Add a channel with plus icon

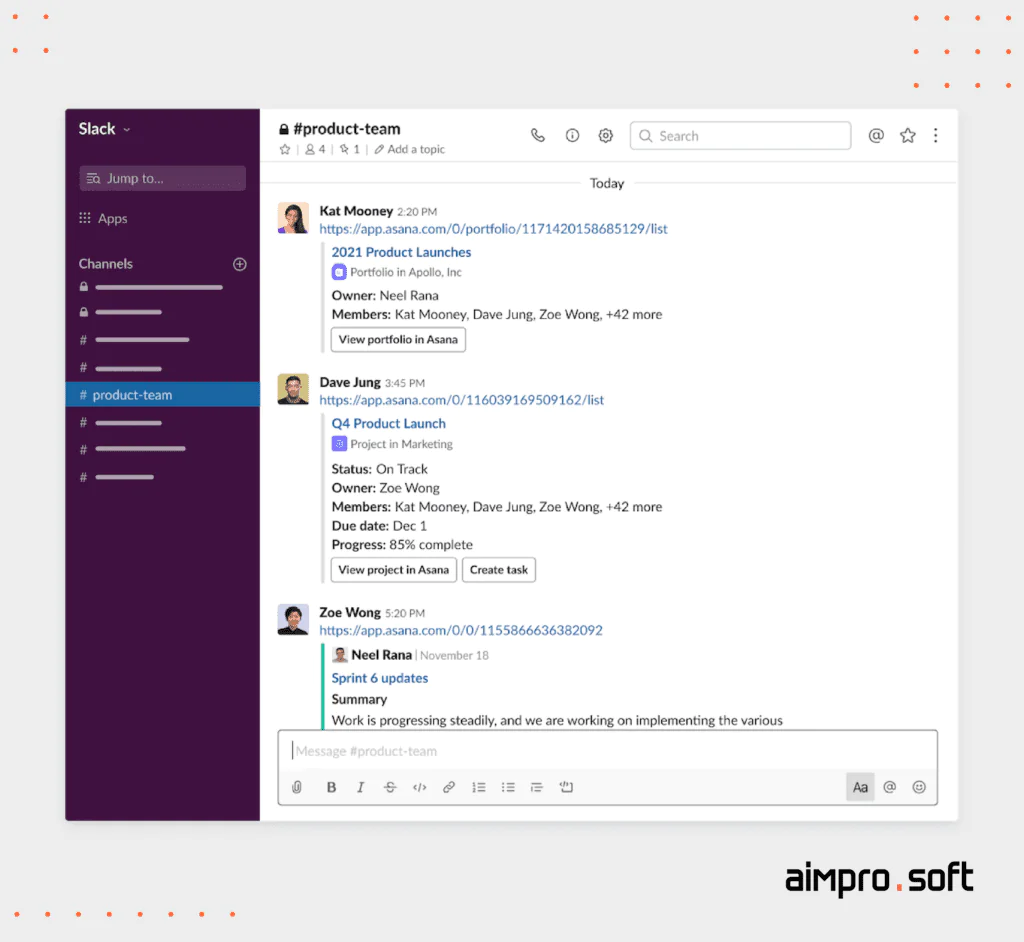240,264
